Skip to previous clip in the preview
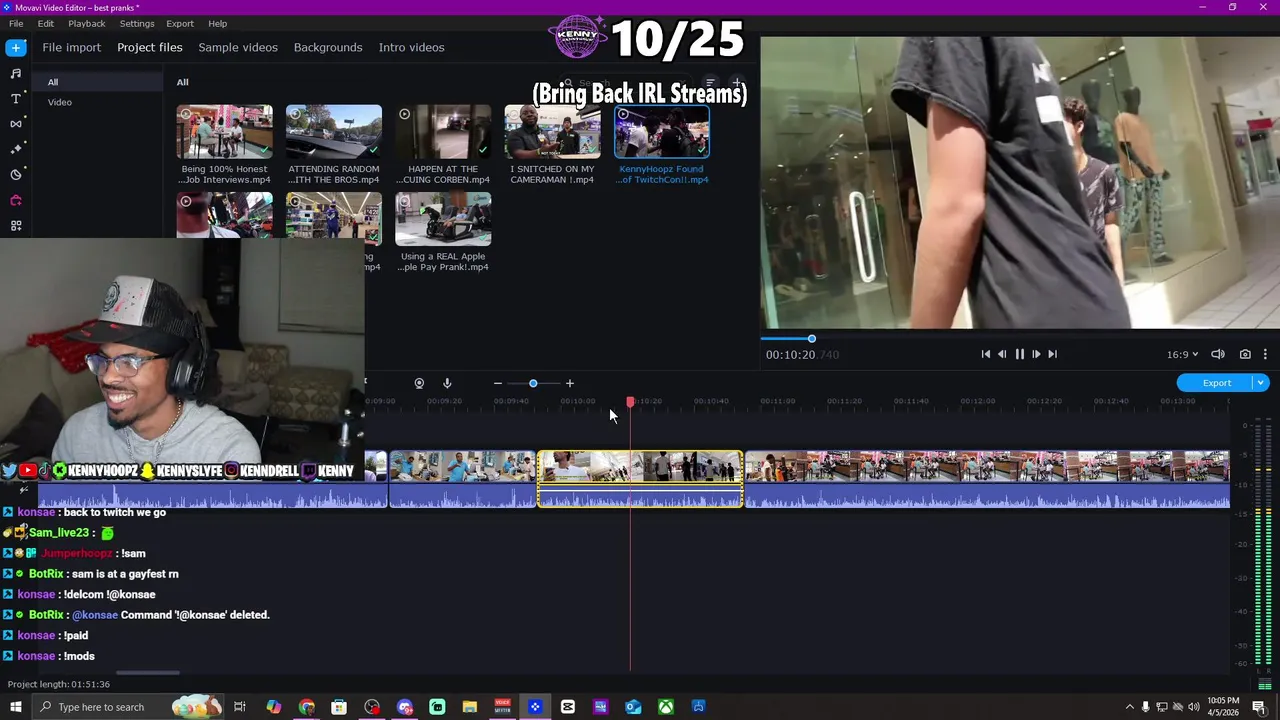Image resolution: width=1280 pixels, height=720 pixels. coord(986,354)
